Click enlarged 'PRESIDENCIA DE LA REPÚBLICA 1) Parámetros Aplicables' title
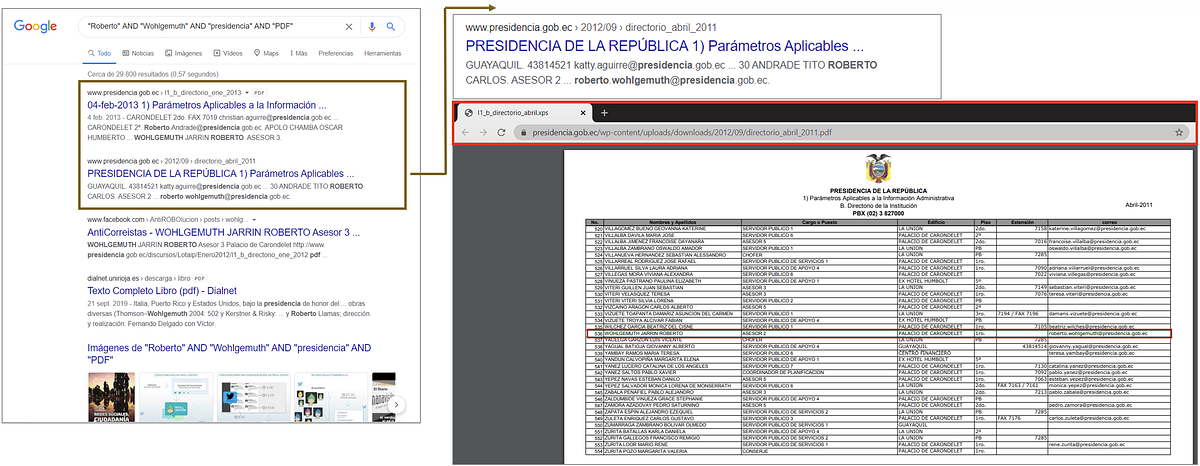Viewport: 1200px width, 466px height. 665,45
